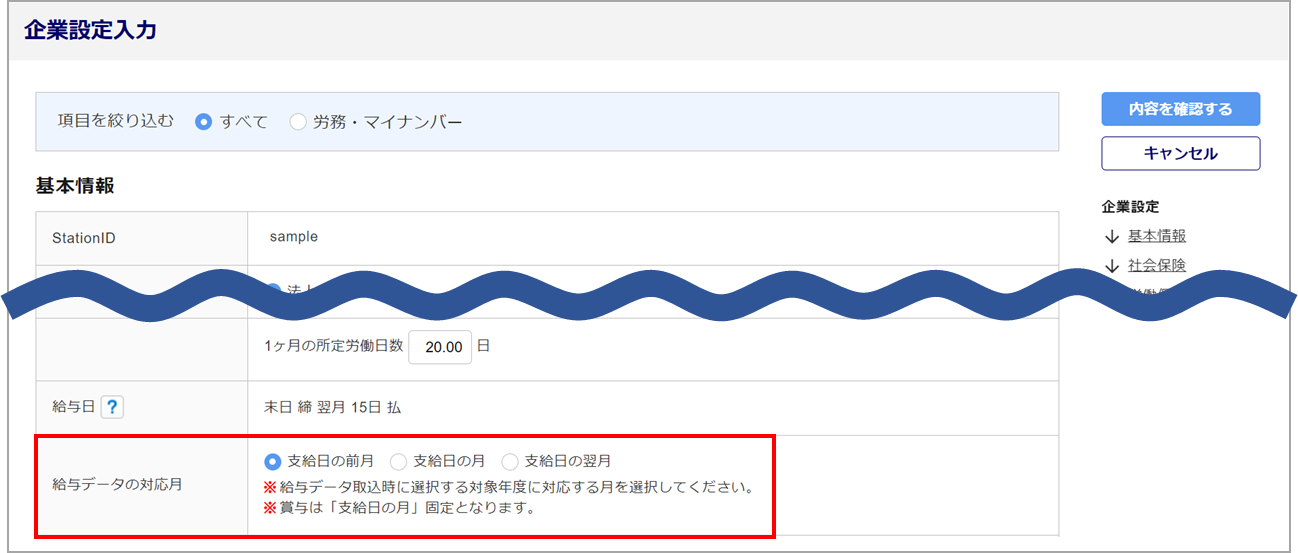Select the すべて filter radio button
This screenshot has width=1298, height=553.
[x=204, y=122]
